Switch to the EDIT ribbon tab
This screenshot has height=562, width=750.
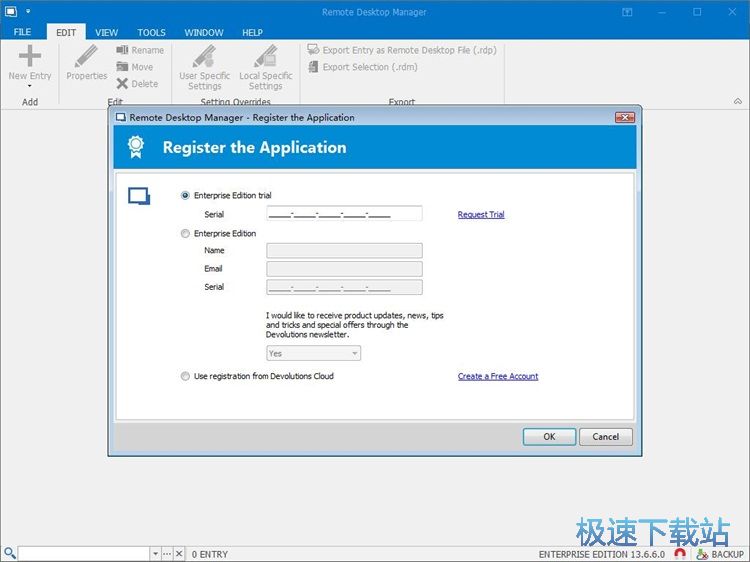(66, 32)
